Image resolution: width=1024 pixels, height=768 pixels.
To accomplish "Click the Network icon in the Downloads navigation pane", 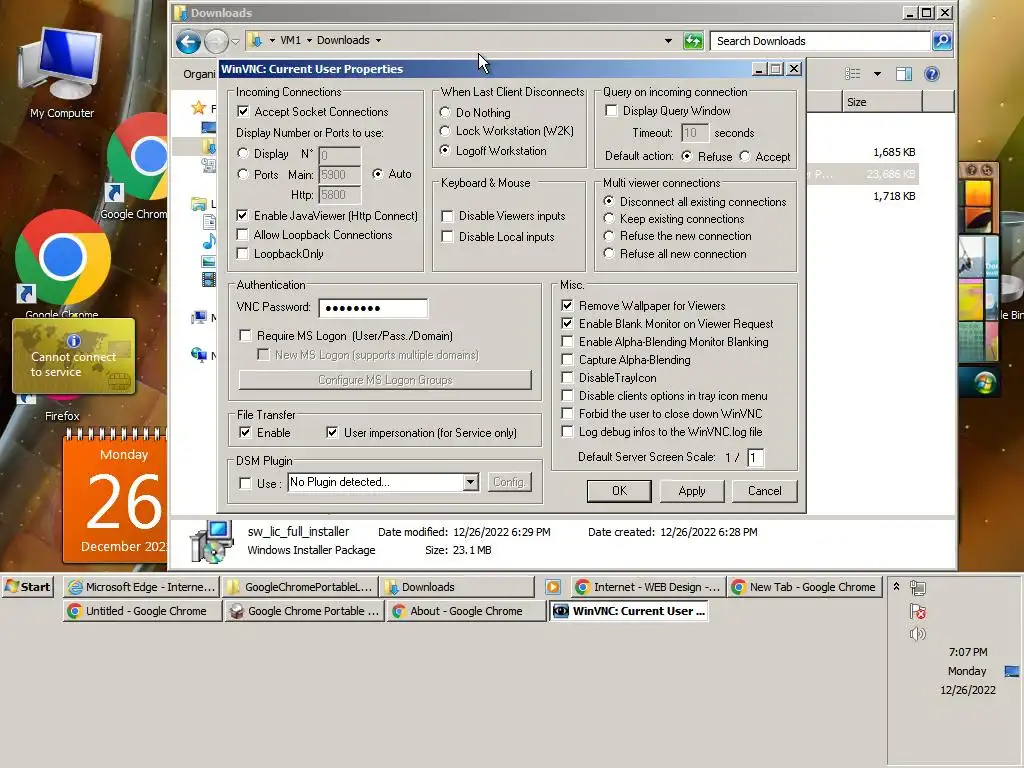I will click(x=199, y=355).
